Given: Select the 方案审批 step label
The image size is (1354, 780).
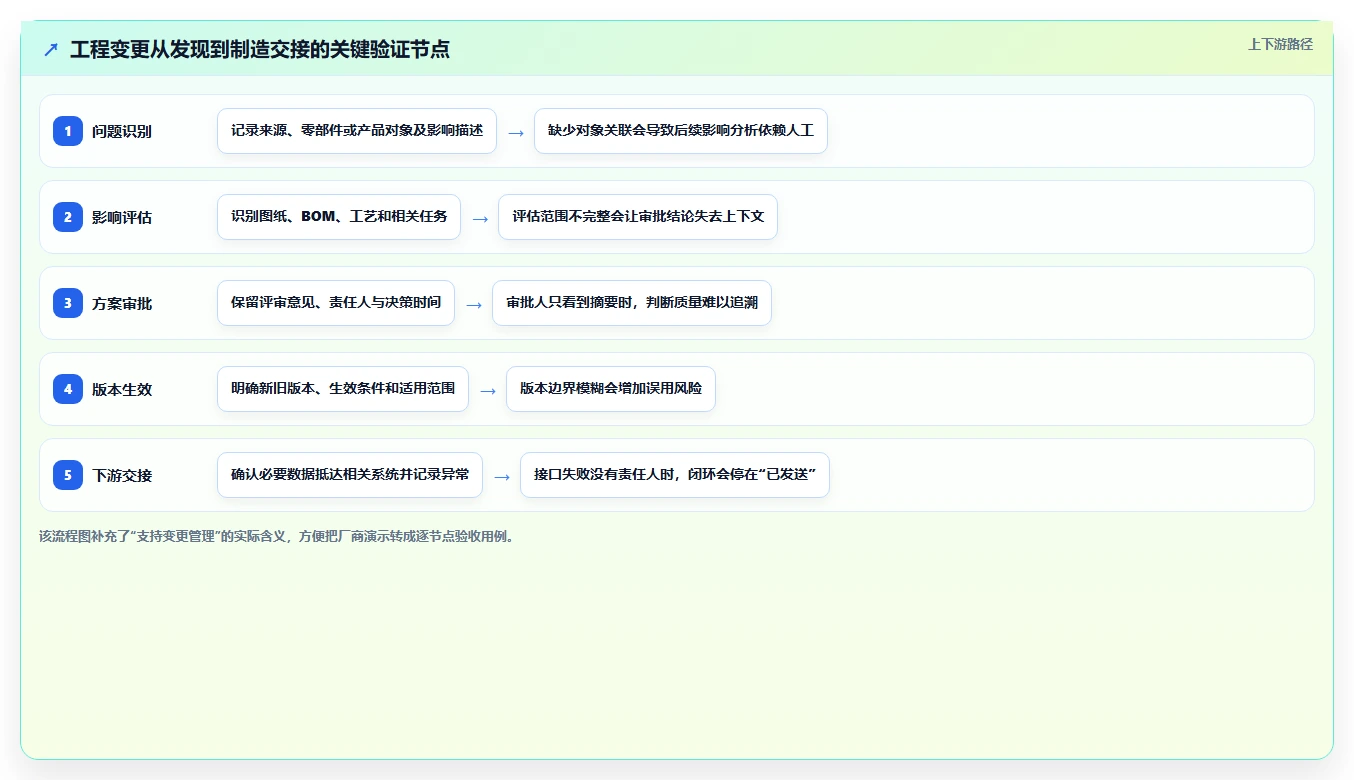Looking at the screenshot, I should point(122,303).
